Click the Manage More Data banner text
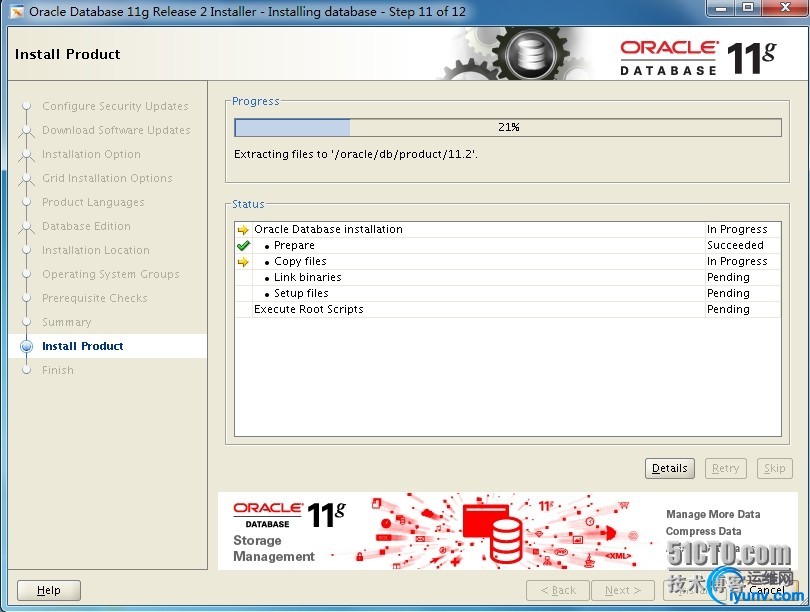The width and height of the screenshot is (810, 612). tap(713, 514)
